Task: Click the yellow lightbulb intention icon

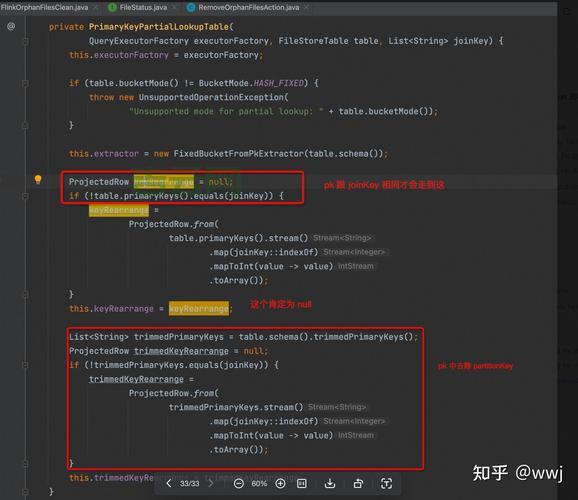Action: tap(38, 180)
